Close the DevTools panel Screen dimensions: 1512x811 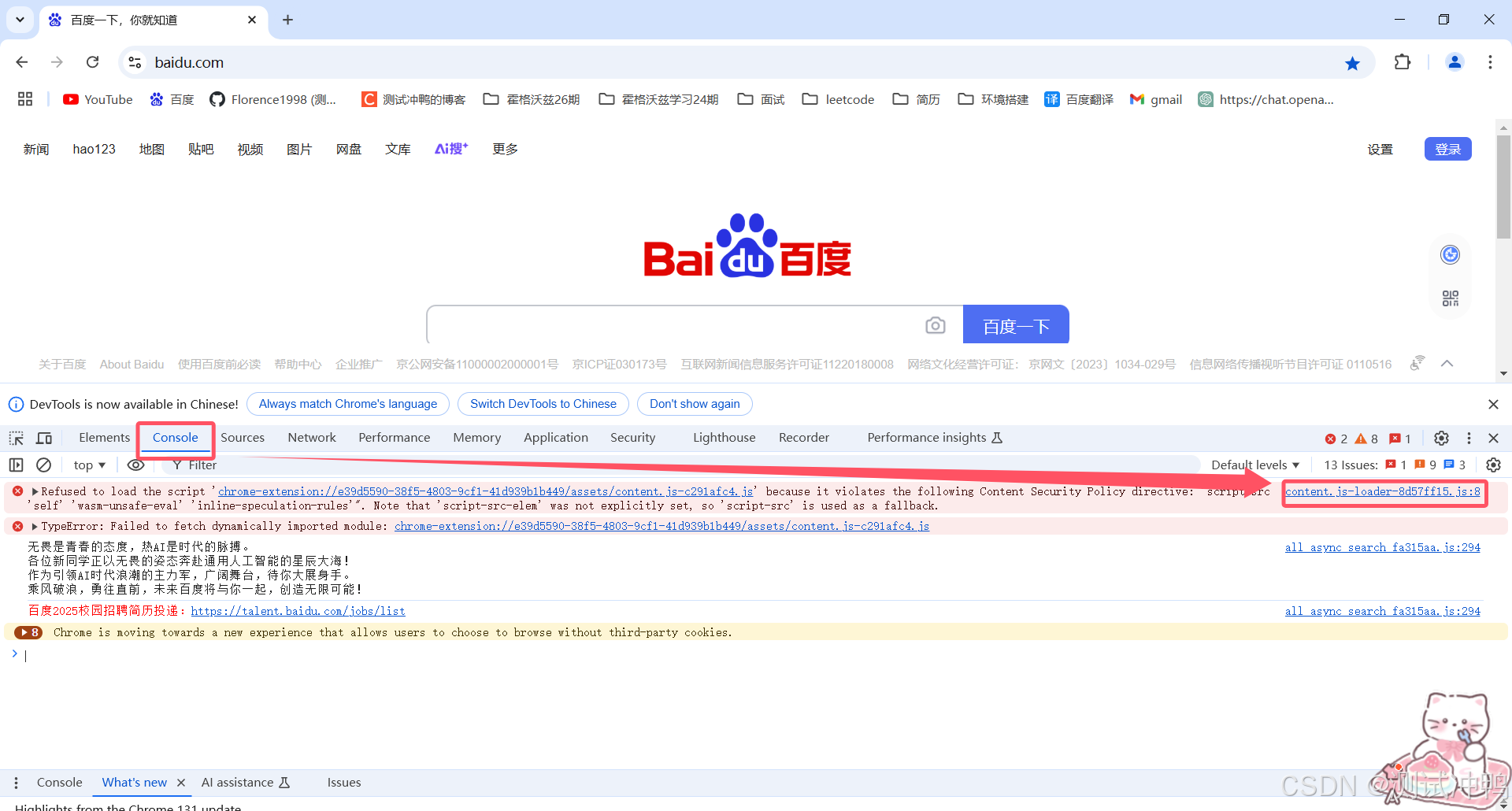pos(1493,438)
